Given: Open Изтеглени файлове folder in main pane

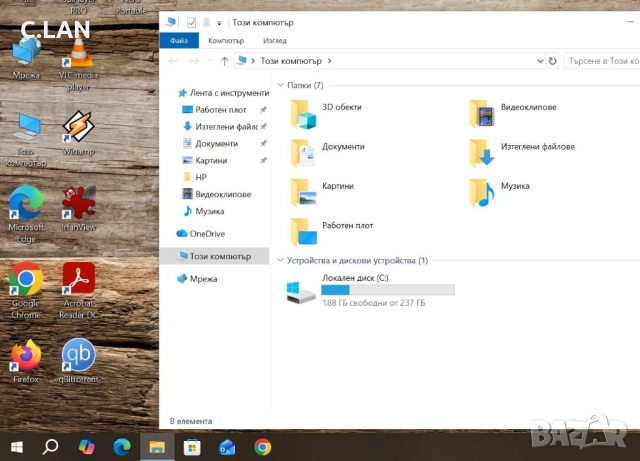Looking at the screenshot, I should [x=522, y=154].
